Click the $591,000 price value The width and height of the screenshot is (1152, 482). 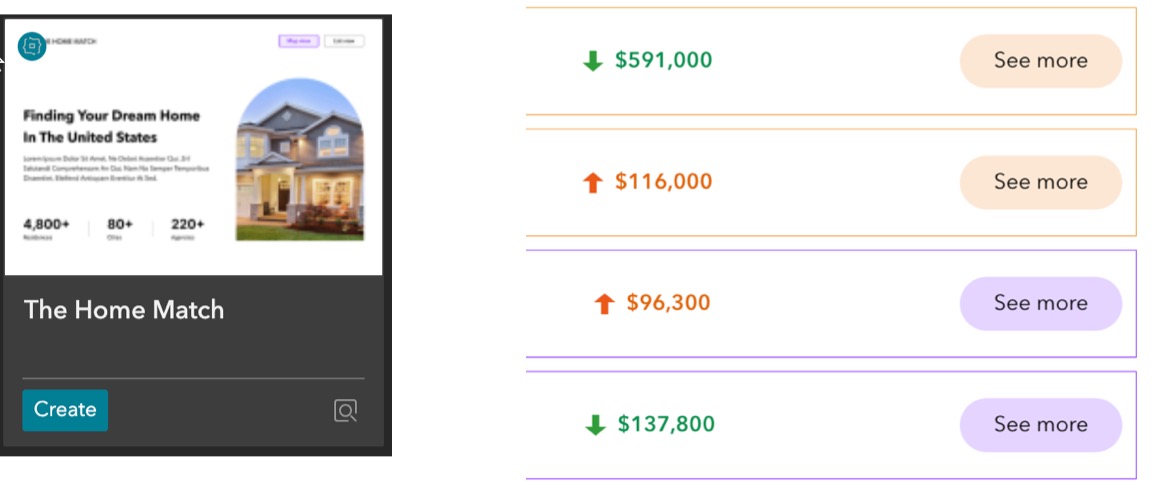pyautogui.click(x=663, y=60)
